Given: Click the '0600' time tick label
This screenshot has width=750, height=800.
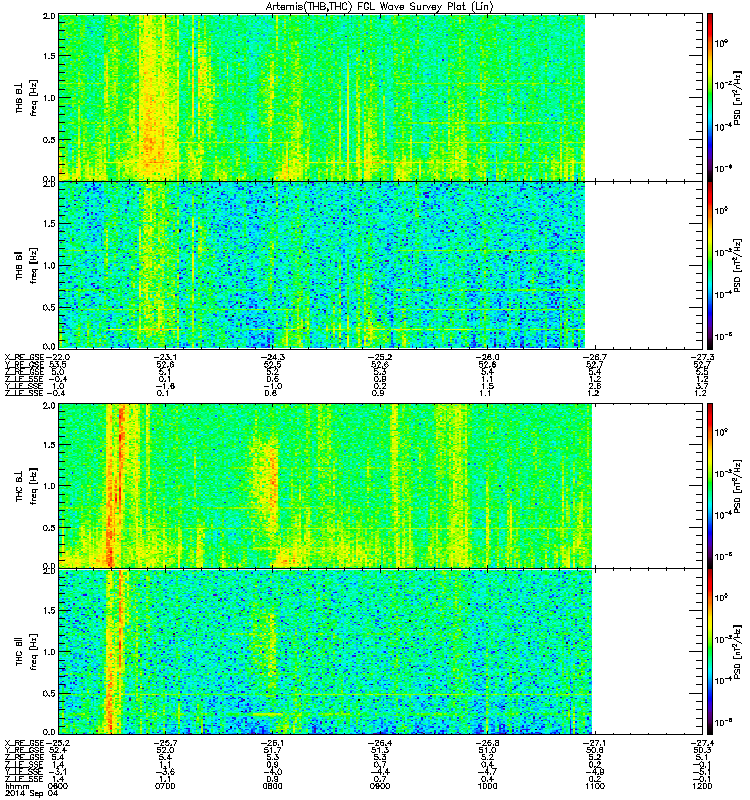Looking at the screenshot, I should (x=58, y=786).
